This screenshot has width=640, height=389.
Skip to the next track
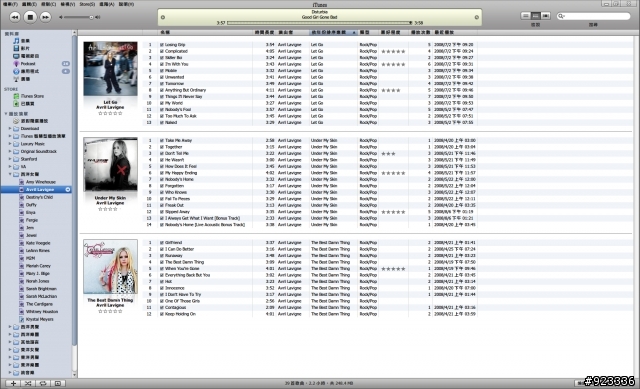pyautogui.click(x=45, y=17)
